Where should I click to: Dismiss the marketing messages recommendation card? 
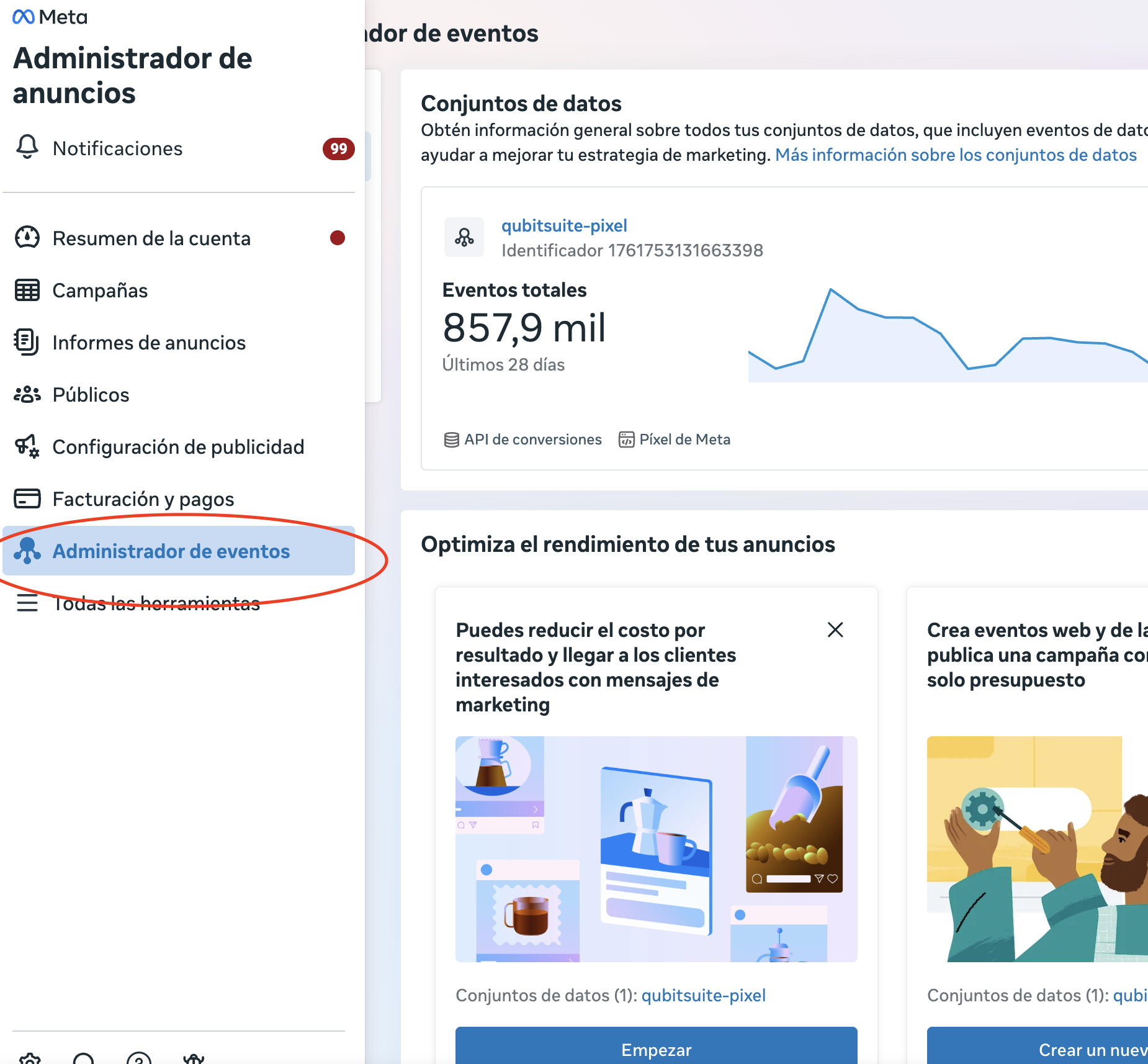(x=835, y=630)
